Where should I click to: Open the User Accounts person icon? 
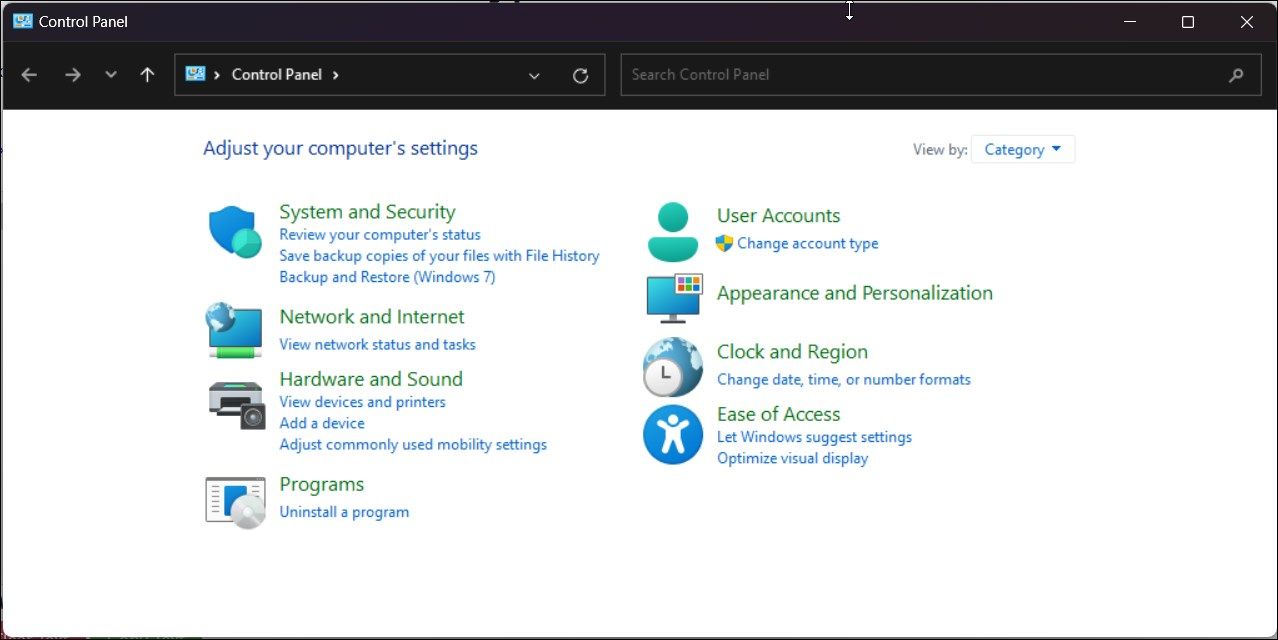click(673, 232)
